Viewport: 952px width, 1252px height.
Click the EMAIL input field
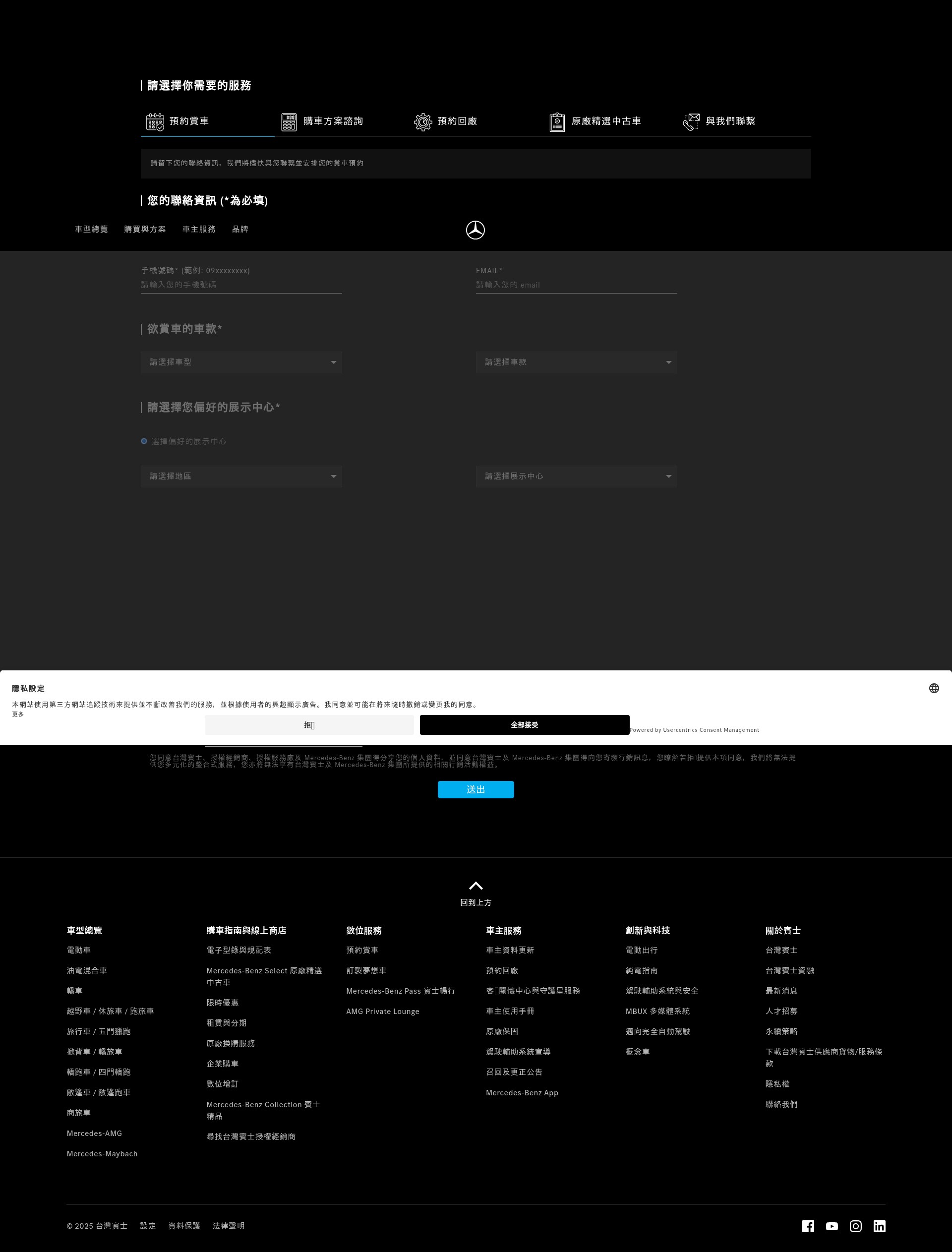(x=576, y=285)
